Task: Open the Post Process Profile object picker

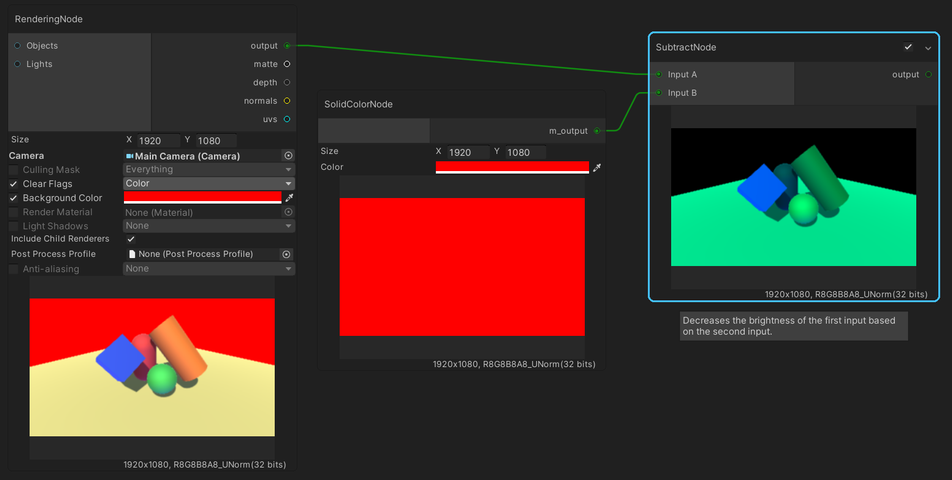Action: coord(286,254)
